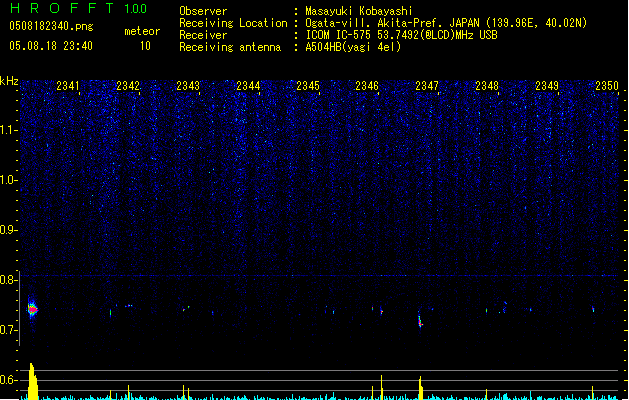Click the date stamp 05.08.18 23:40
629x400 pixels.
[51, 46]
